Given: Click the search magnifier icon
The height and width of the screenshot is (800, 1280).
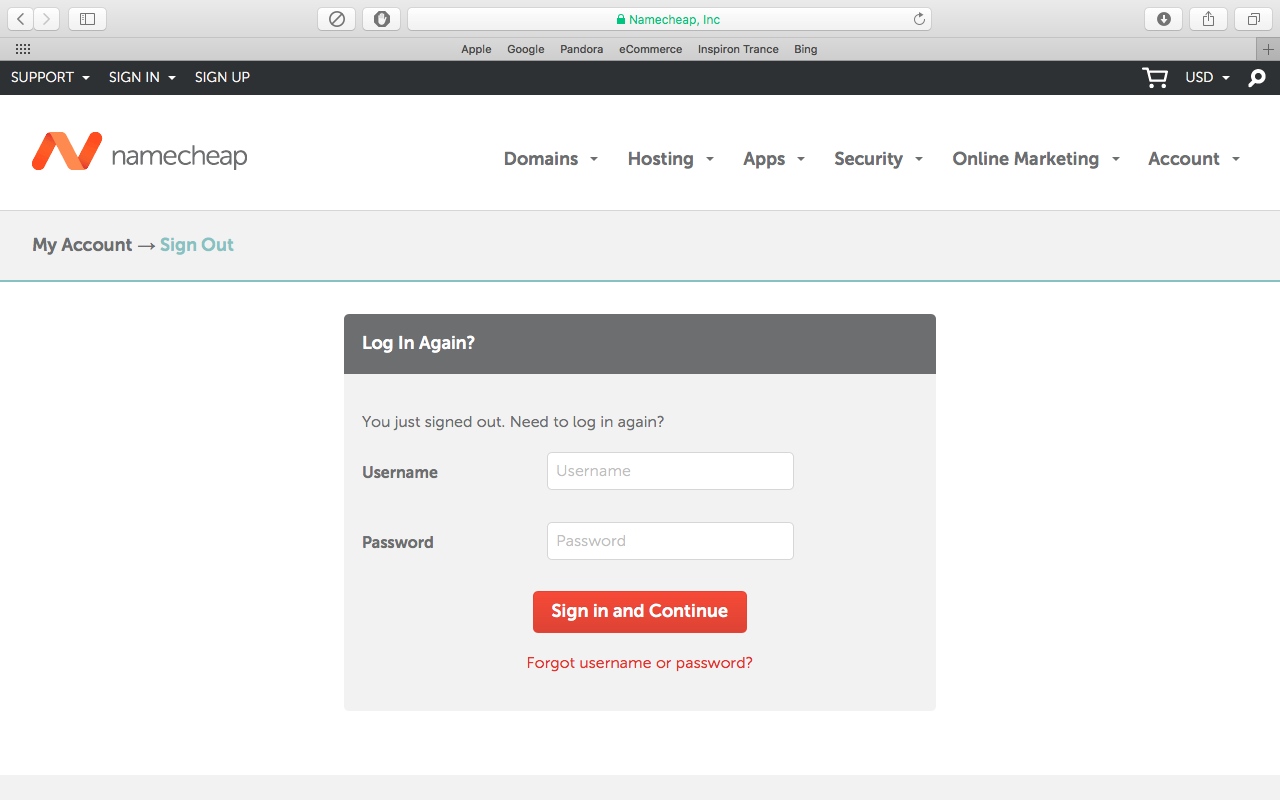Looking at the screenshot, I should (x=1257, y=78).
